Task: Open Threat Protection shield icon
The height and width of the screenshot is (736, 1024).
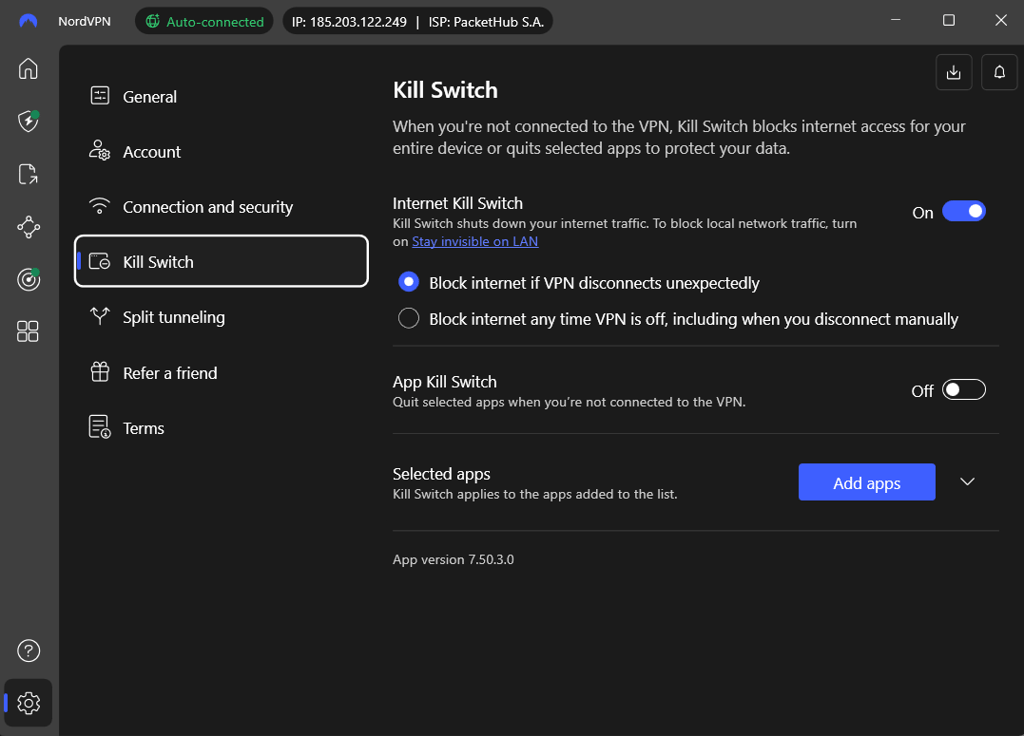Action: coord(28,121)
